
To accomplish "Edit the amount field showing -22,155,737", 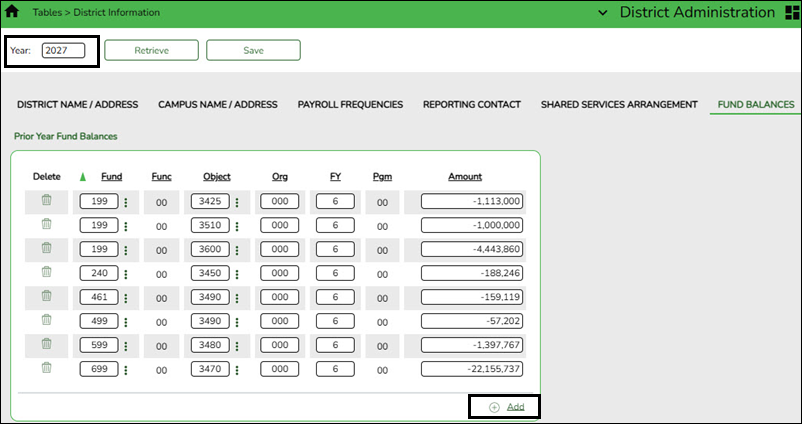I will pyautogui.click(x=472, y=369).
